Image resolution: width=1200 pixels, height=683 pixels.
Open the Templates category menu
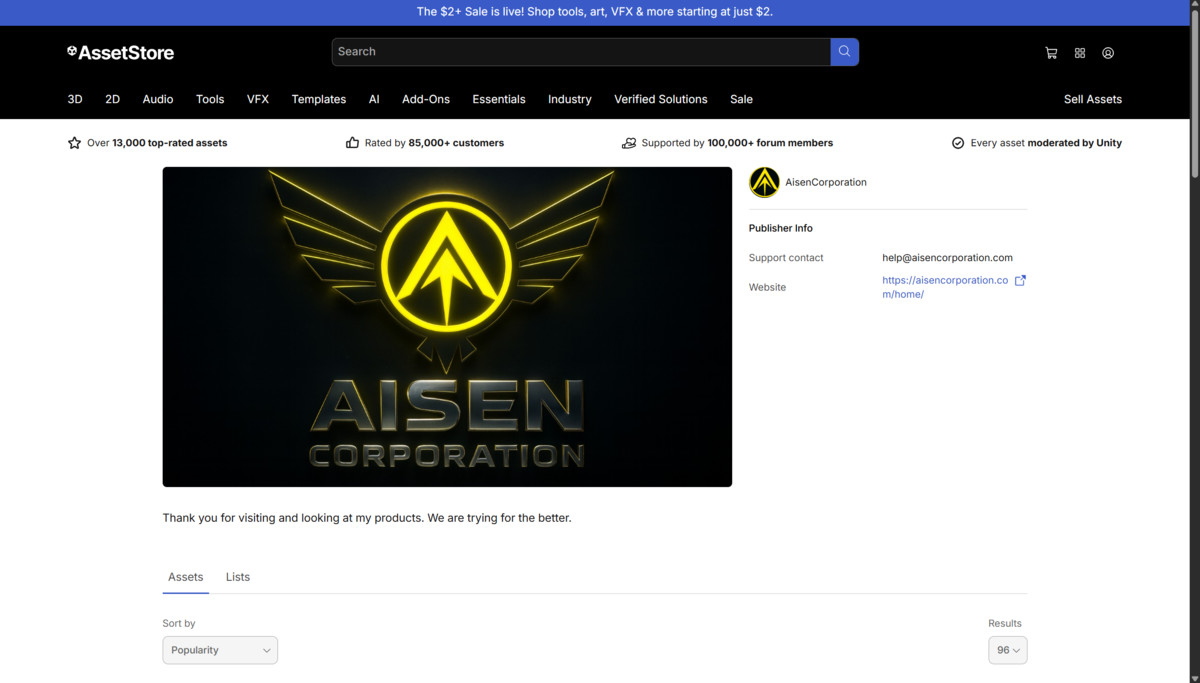click(319, 99)
